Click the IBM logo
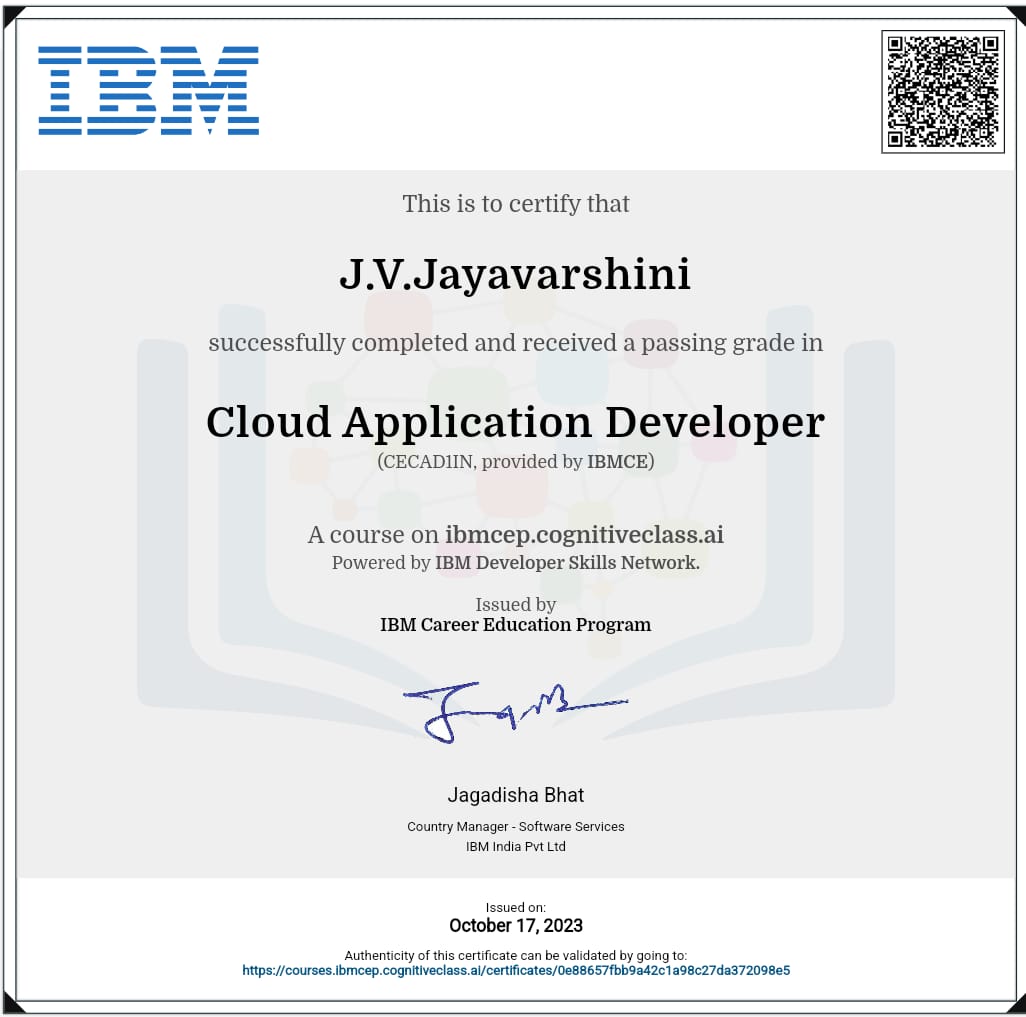 (149, 90)
